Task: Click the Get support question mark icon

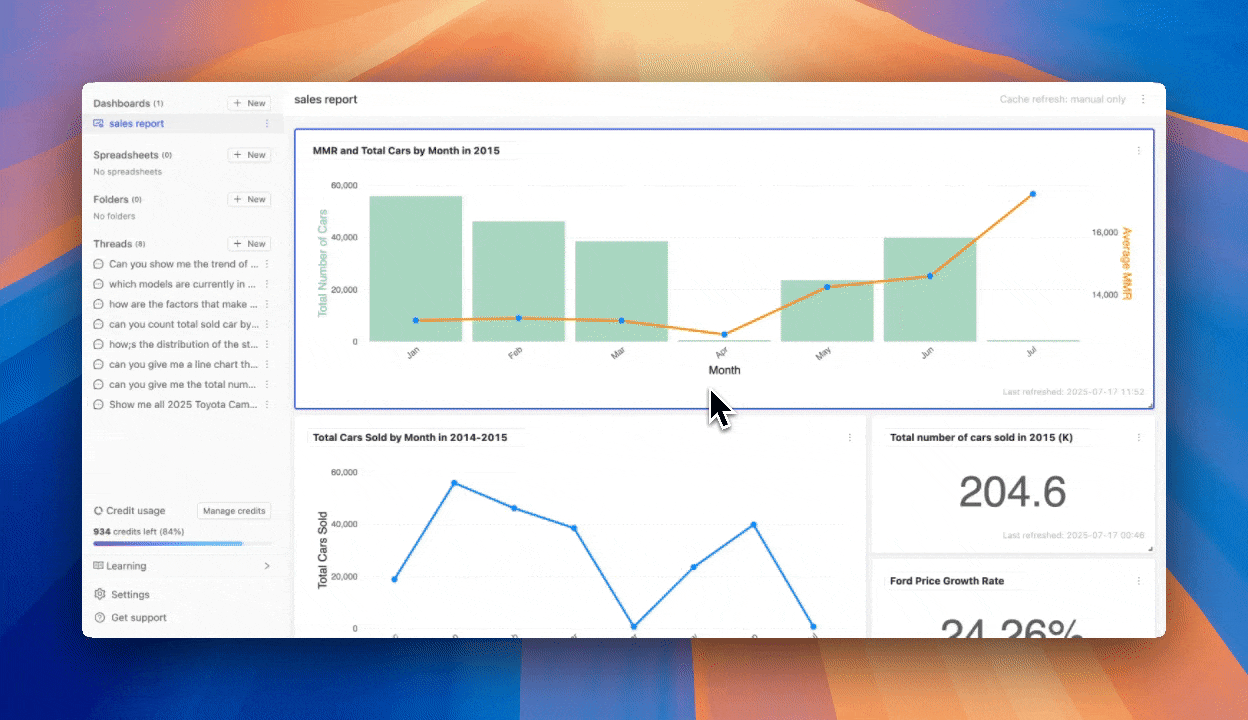Action: pos(99,618)
